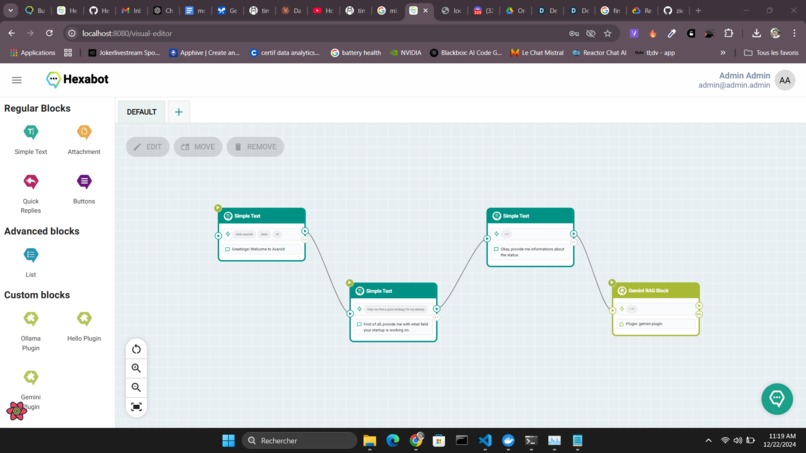Select the Hello Plugin block
Image resolution: width=806 pixels, height=453 pixels.
click(x=84, y=327)
